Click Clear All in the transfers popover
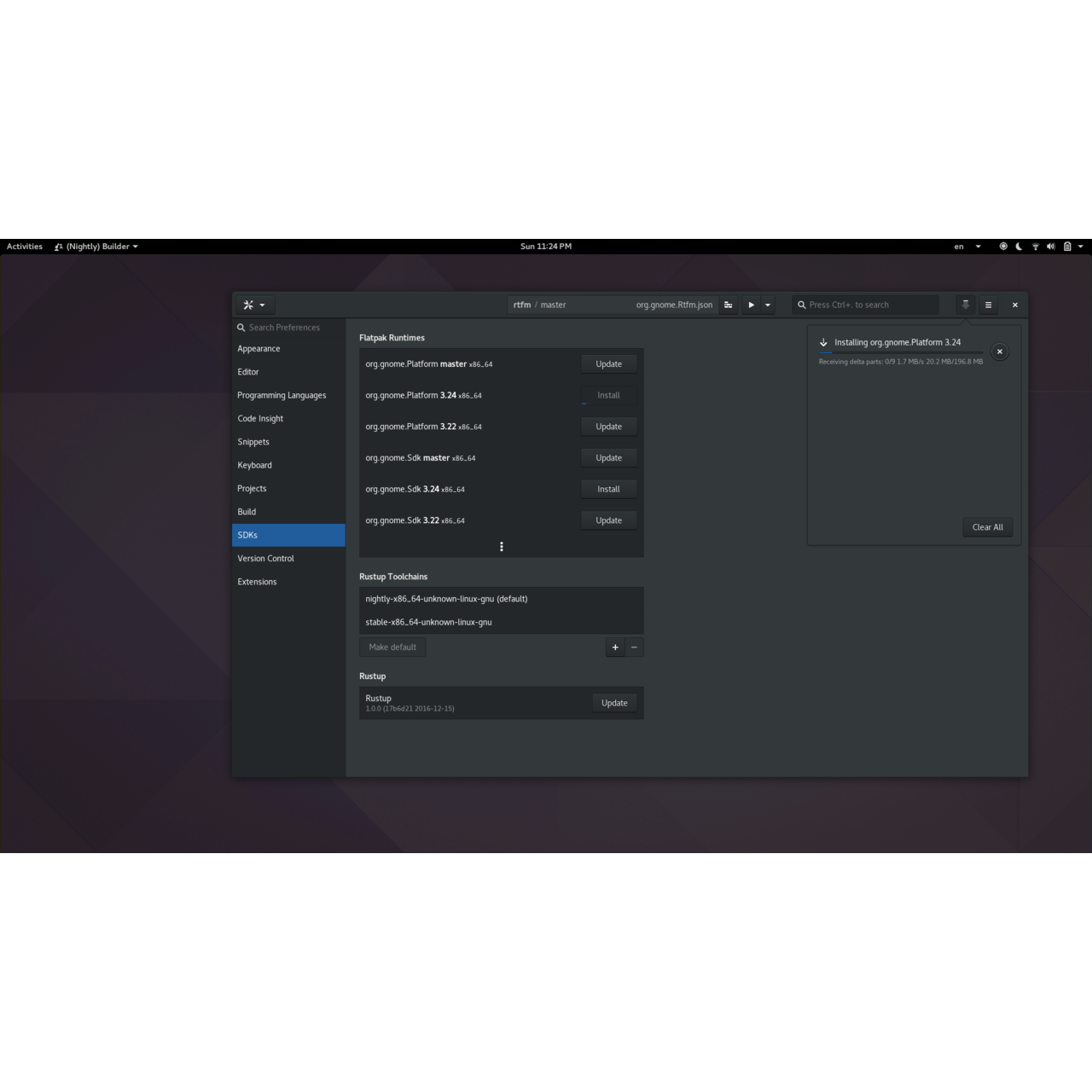The width and height of the screenshot is (1092, 1092). click(987, 526)
